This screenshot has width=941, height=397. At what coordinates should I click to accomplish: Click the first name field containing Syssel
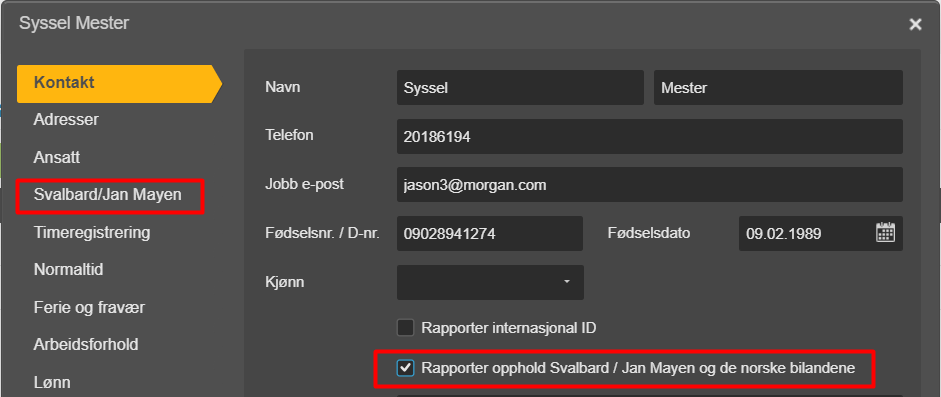(x=520, y=88)
